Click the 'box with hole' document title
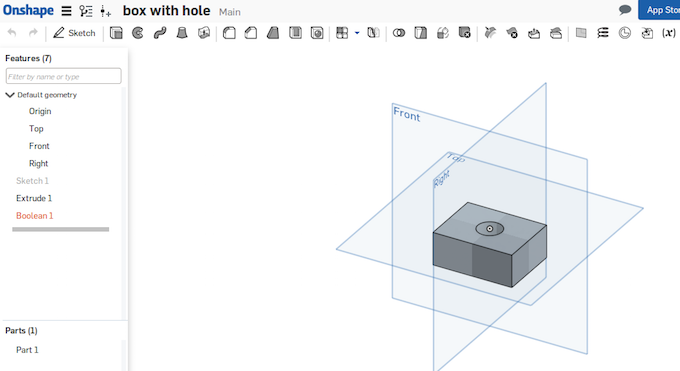The width and height of the screenshot is (680, 371). click(167, 11)
